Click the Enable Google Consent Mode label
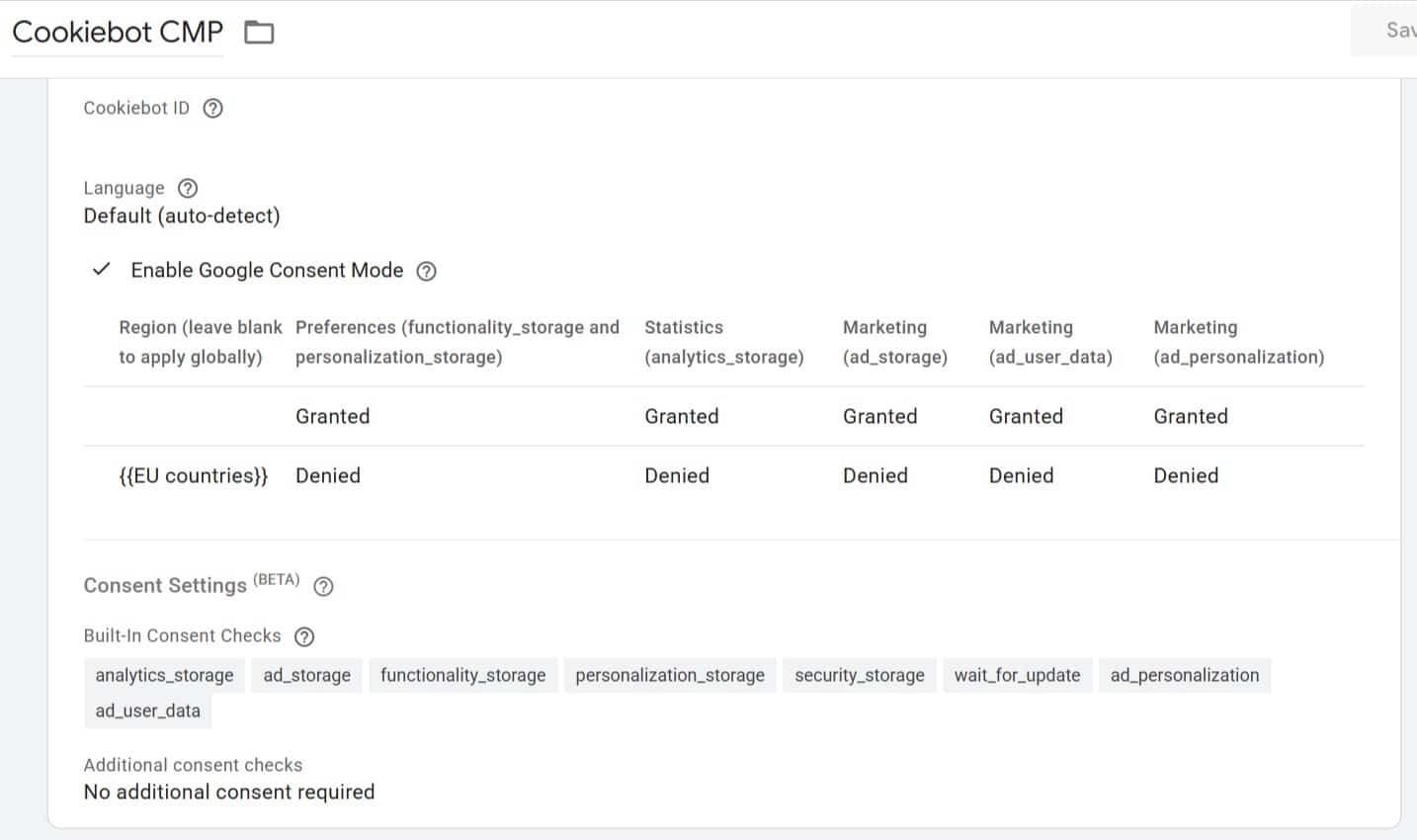The height and width of the screenshot is (840, 1417). 267,270
